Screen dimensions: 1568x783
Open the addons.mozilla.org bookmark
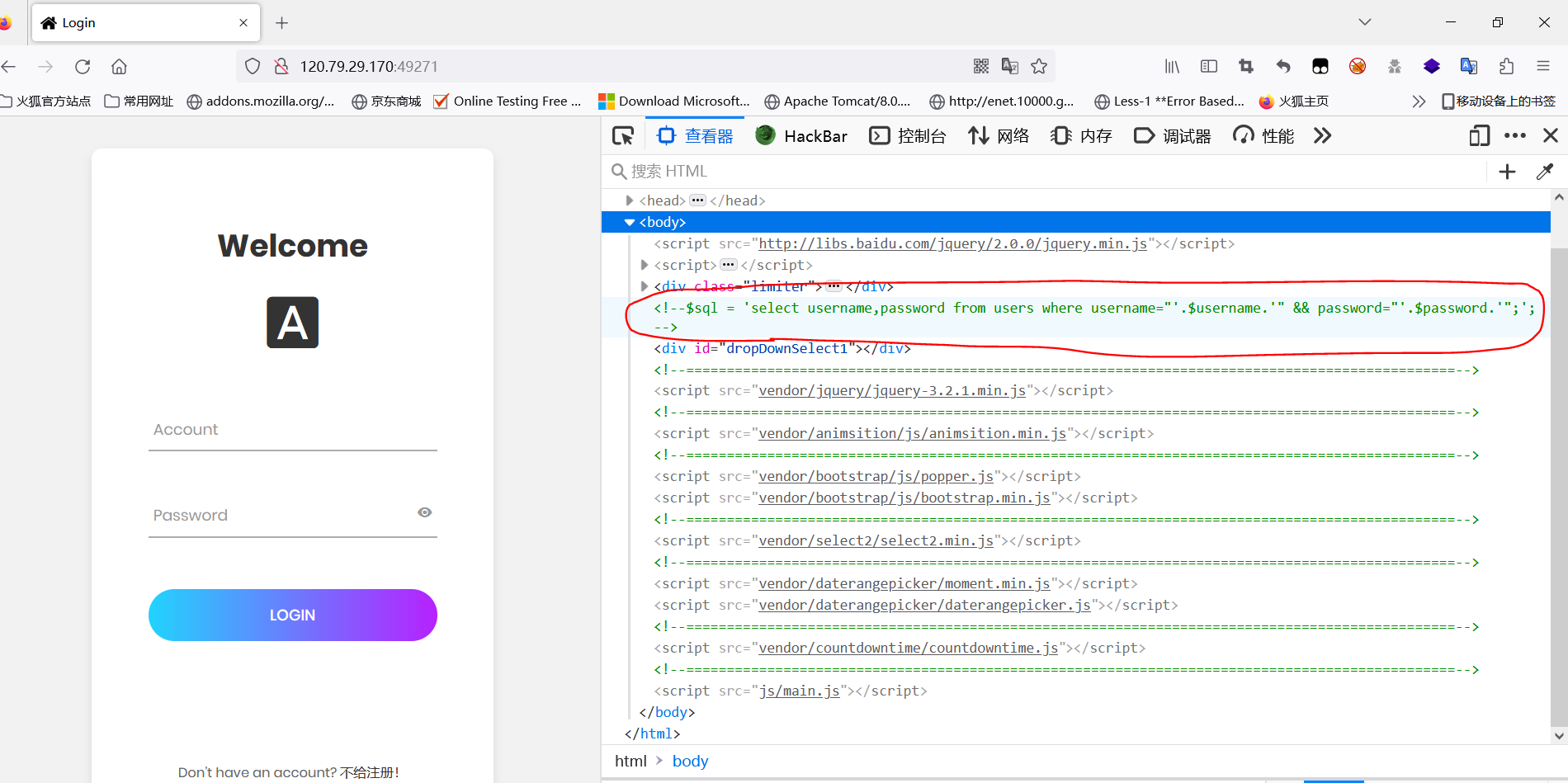pos(261,101)
